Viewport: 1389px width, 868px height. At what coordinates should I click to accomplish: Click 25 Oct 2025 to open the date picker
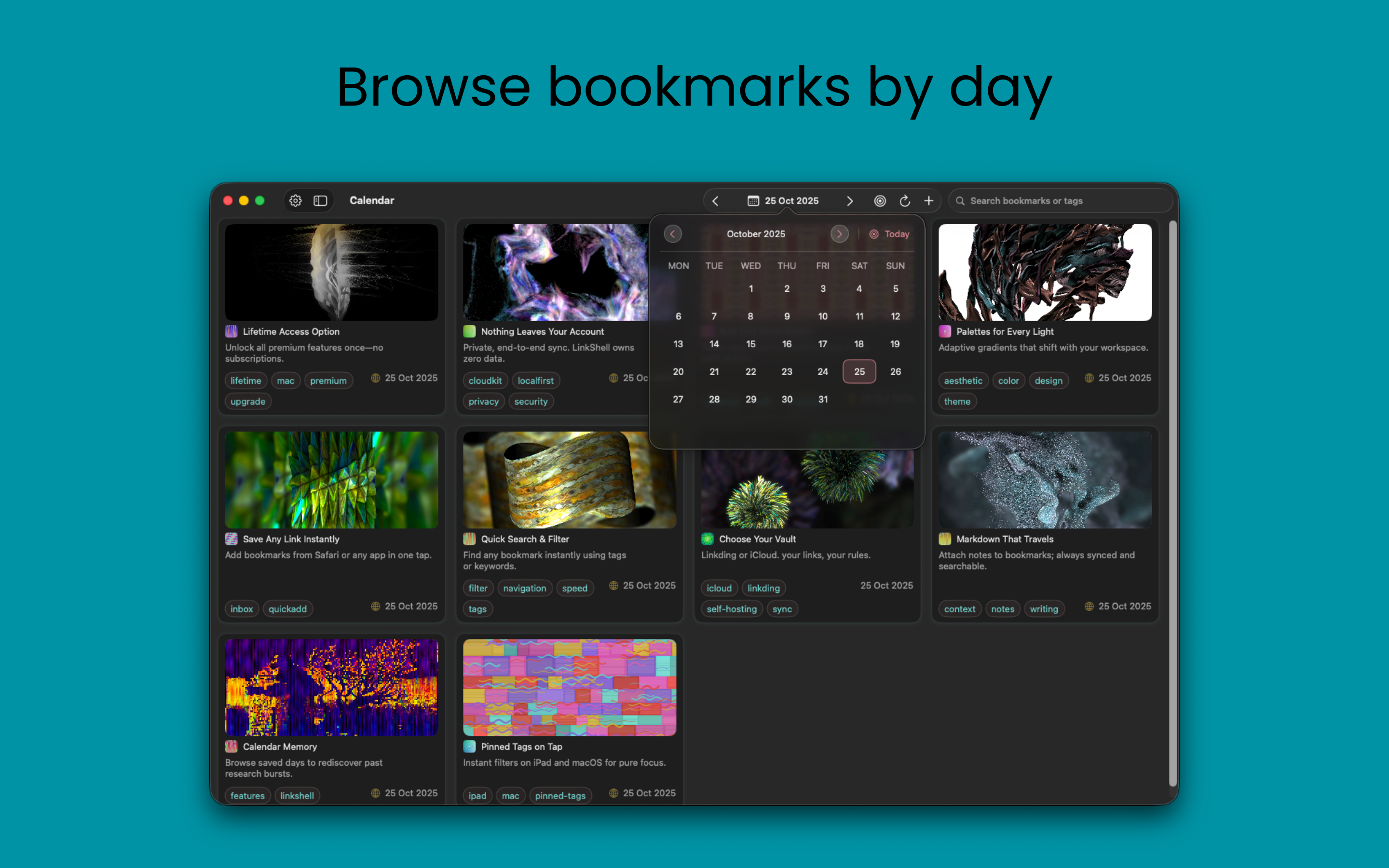click(x=791, y=200)
